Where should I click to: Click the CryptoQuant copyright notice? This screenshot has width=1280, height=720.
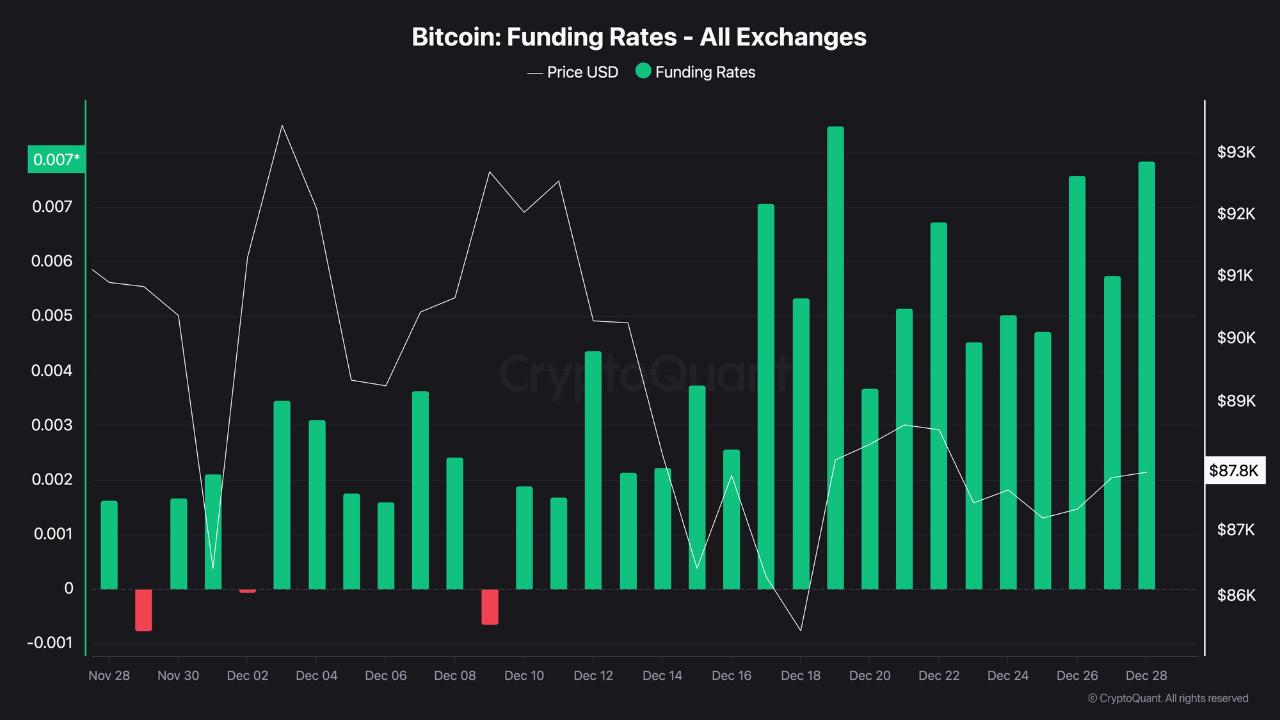point(1168,698)
